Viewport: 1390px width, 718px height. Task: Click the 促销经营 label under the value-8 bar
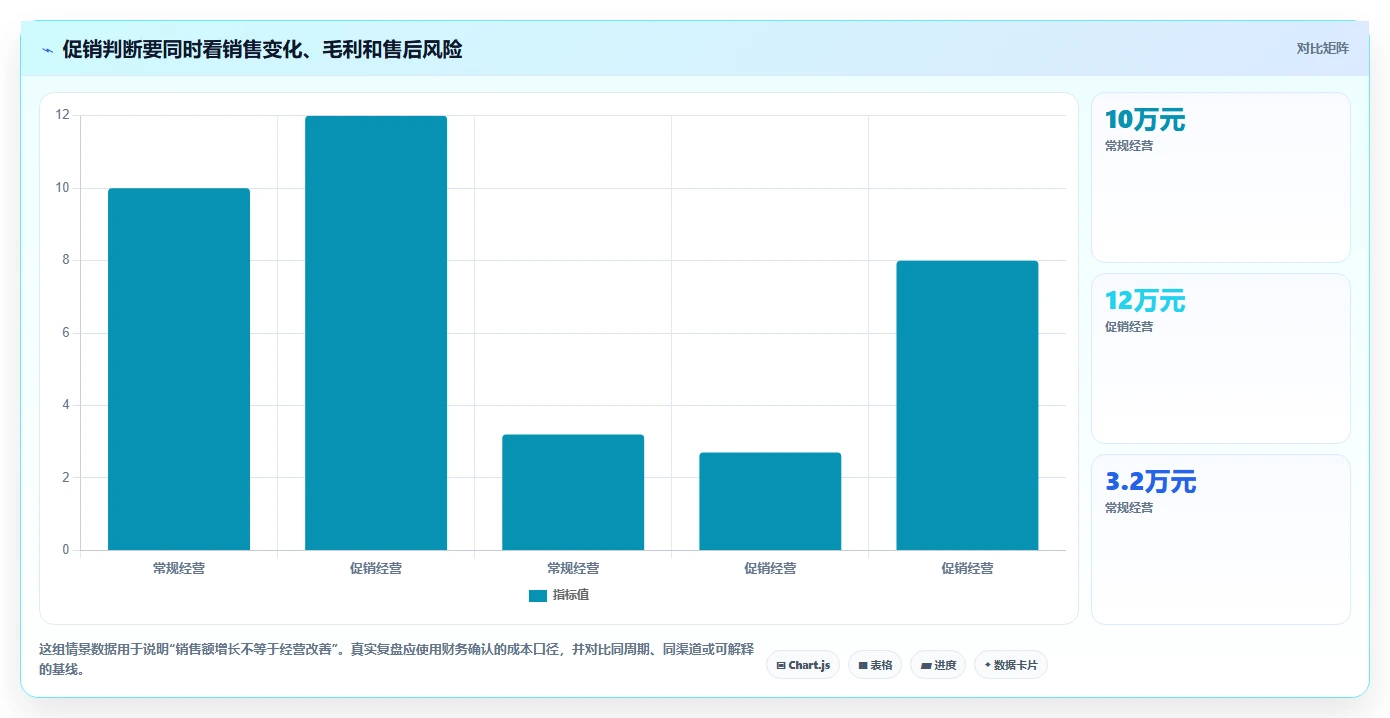[x=967, y=568]
